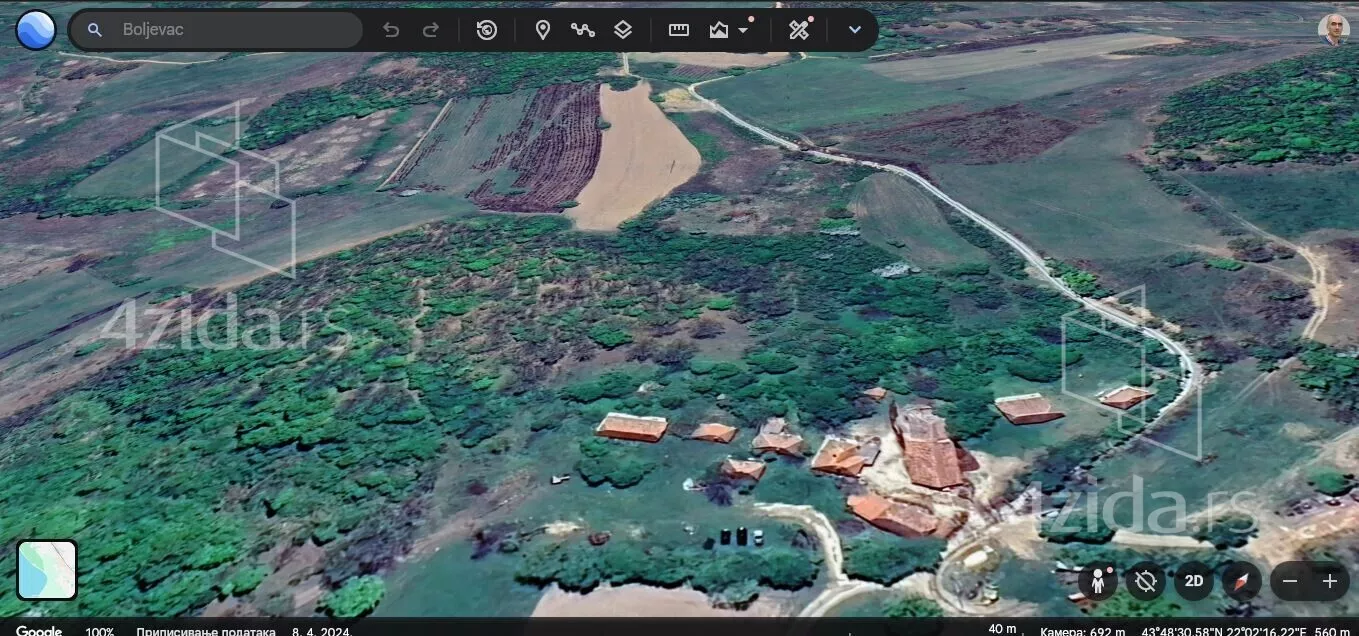Open the Google Earth home logo menu
Screen dimensions: 1359x636
point(36,30)
